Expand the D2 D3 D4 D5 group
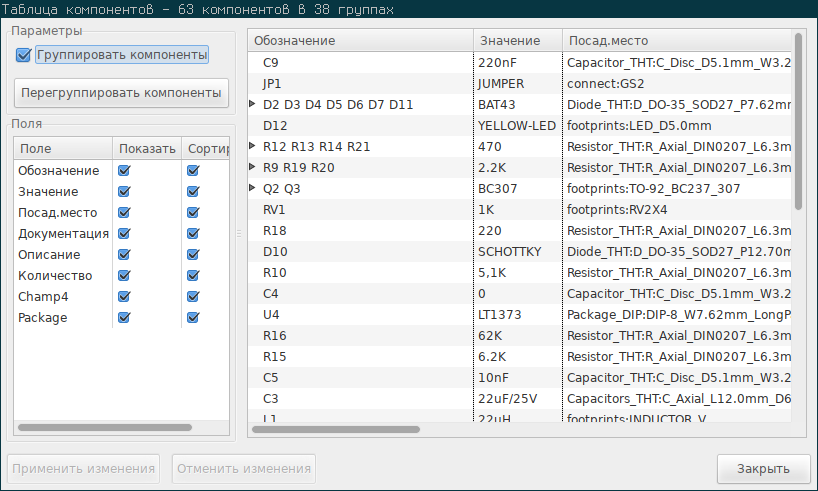This screenshot has height=491, width=818. [x=252, y=104]
